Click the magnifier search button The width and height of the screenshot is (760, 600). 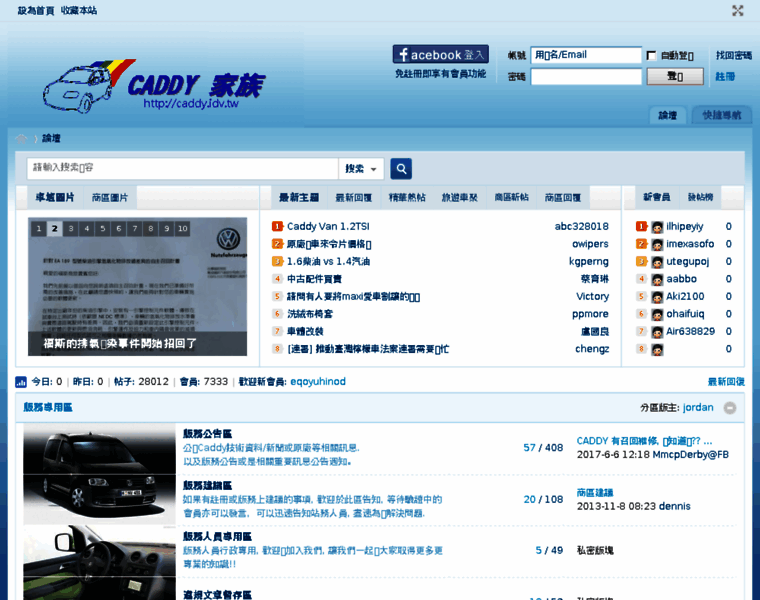pos(401,169)
